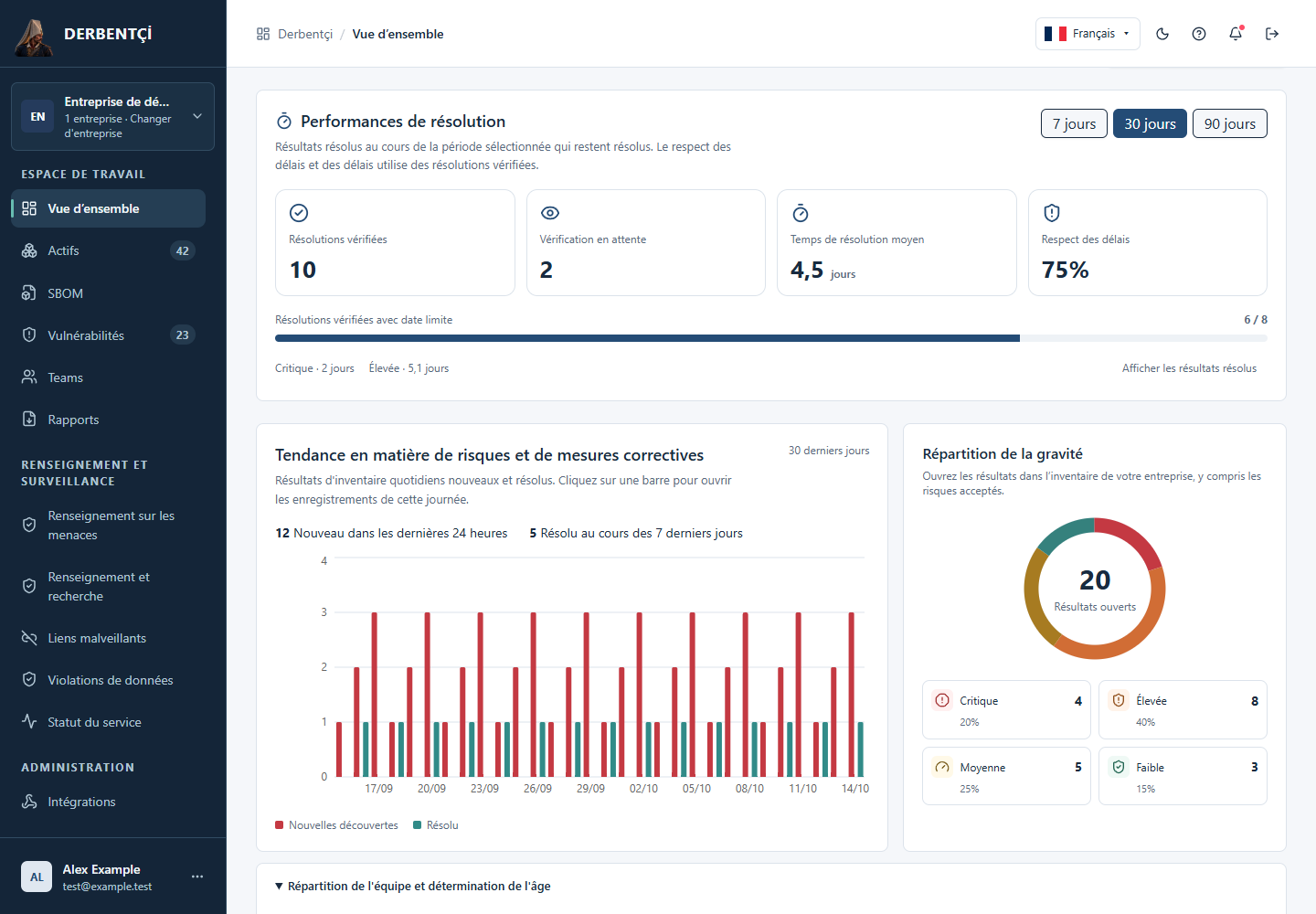Open the Moyenne severity card
Viewport: 1316px width, 914px height.
pos(1006,776)
